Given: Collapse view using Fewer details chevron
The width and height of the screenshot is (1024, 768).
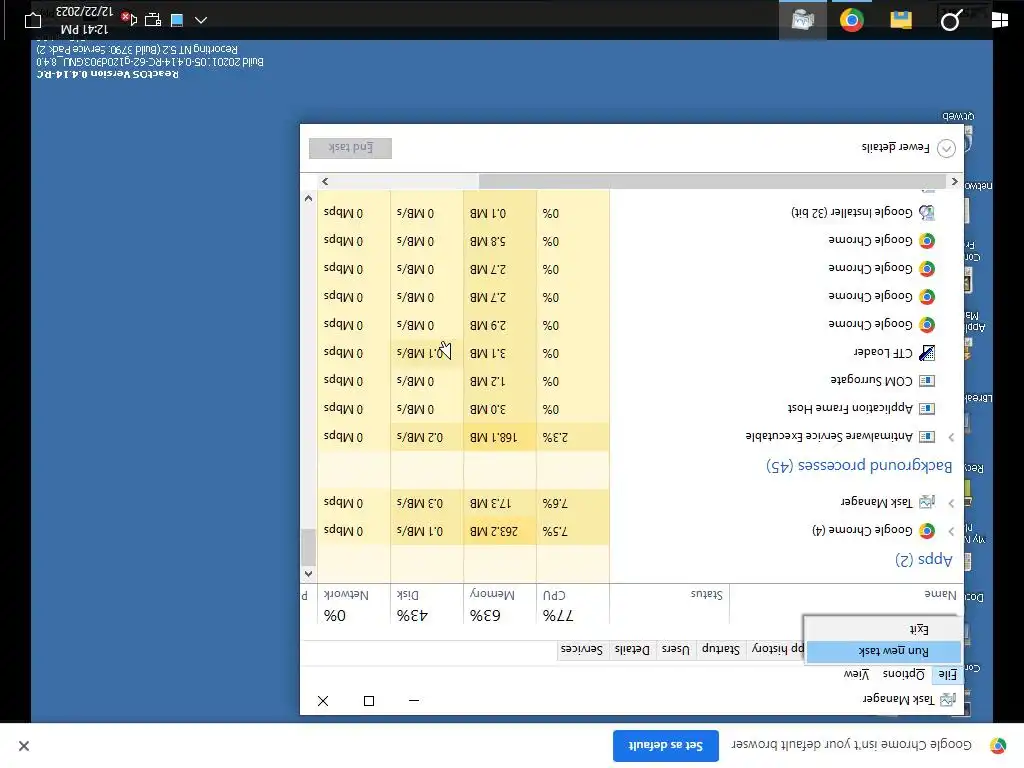Looking at the screenshot, I should tap(946, 148).
